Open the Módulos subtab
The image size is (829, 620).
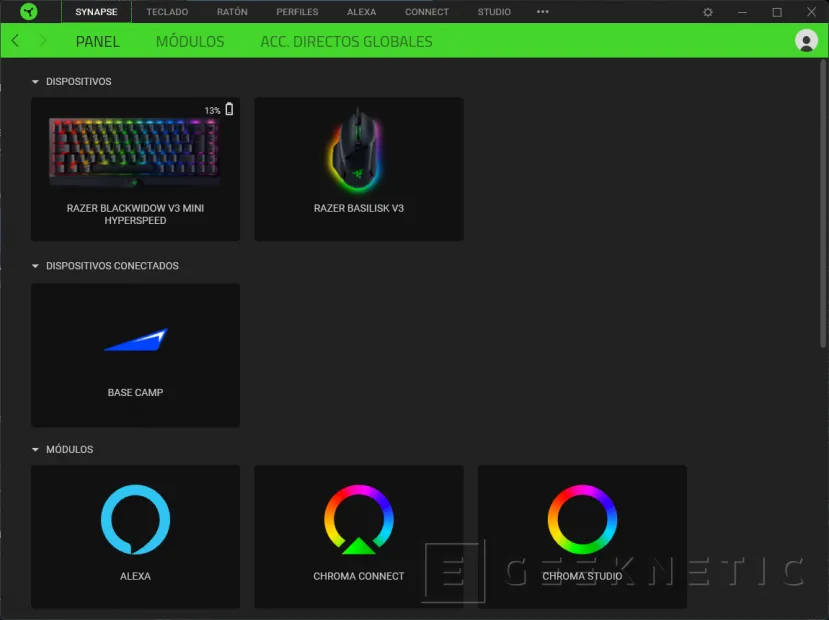pyautogui.click(x=190, y=41)
